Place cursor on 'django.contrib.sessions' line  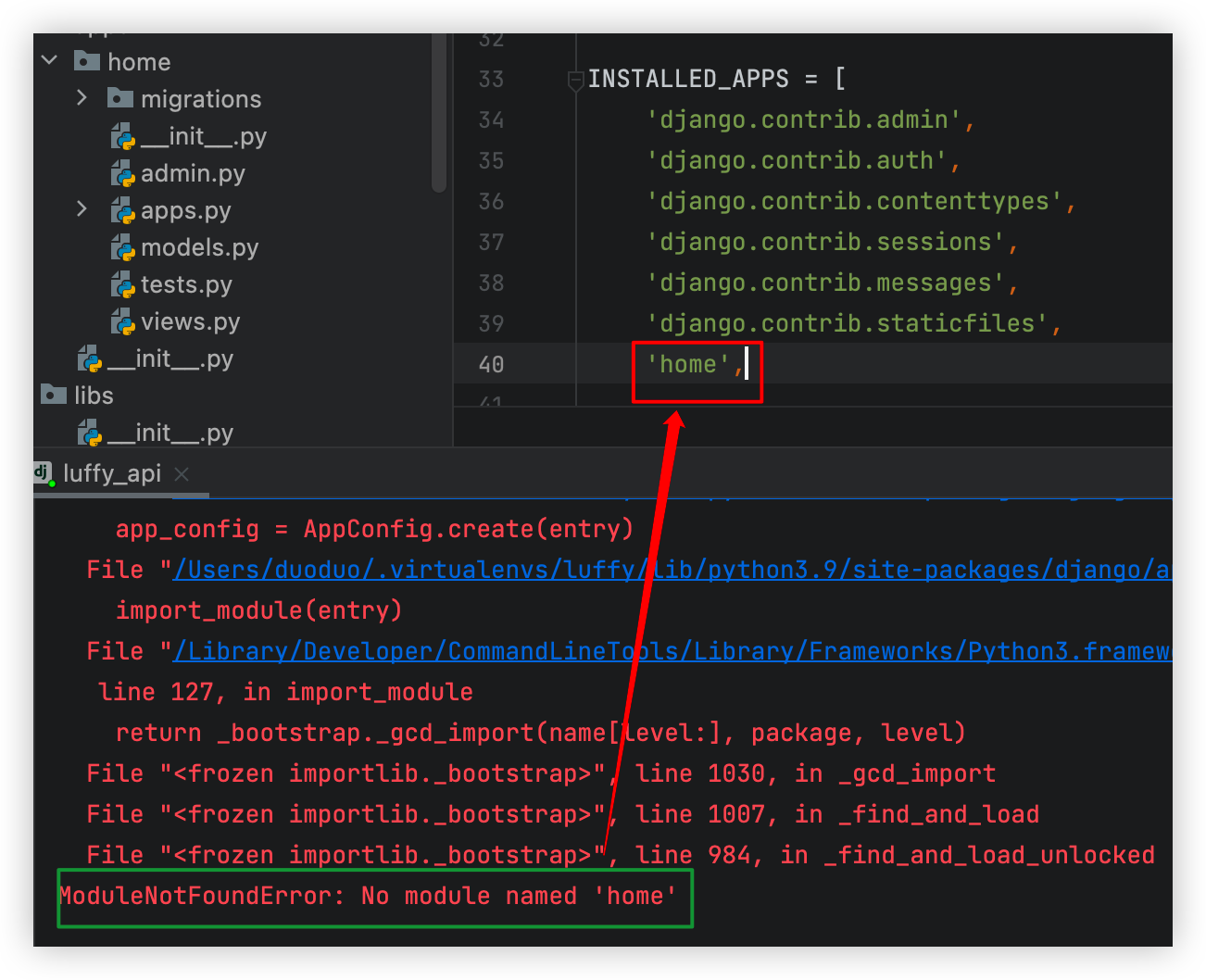tap(832, 243)
